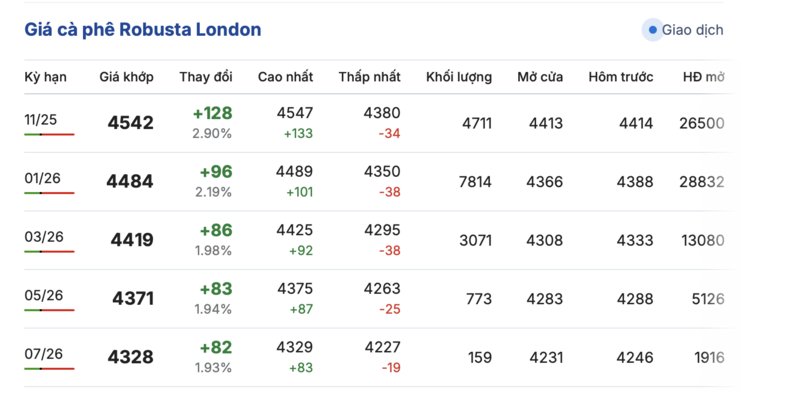Viewport: 800px width, 405px height.
Task: Click the blue Giao dịch status dot
Action: point(652,30)
